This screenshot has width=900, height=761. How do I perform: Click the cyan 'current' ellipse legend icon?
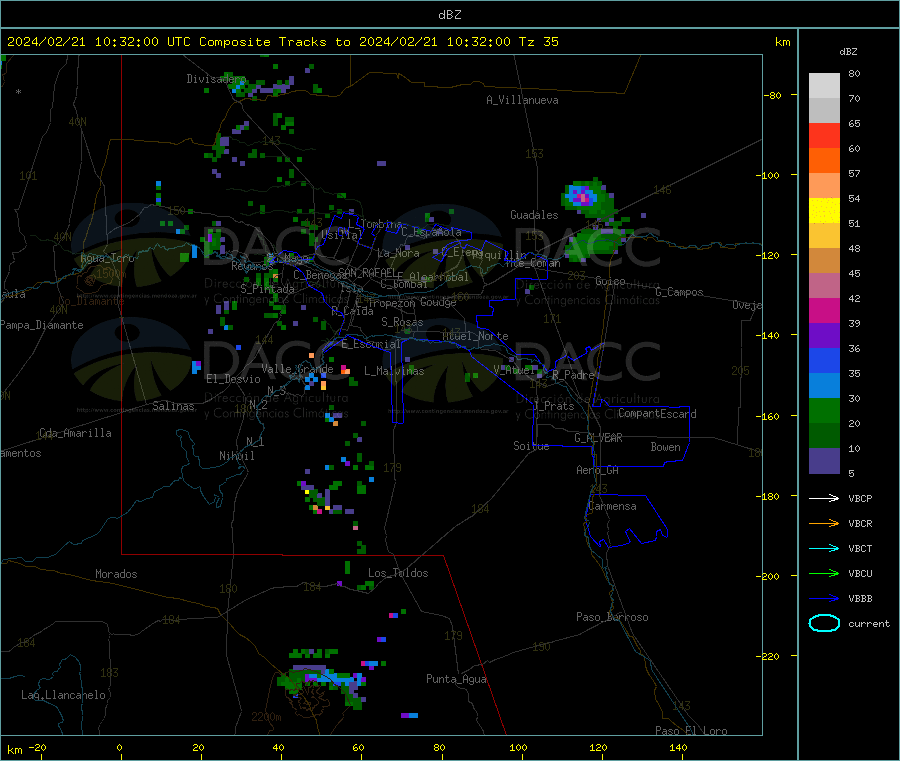point(824,623)
